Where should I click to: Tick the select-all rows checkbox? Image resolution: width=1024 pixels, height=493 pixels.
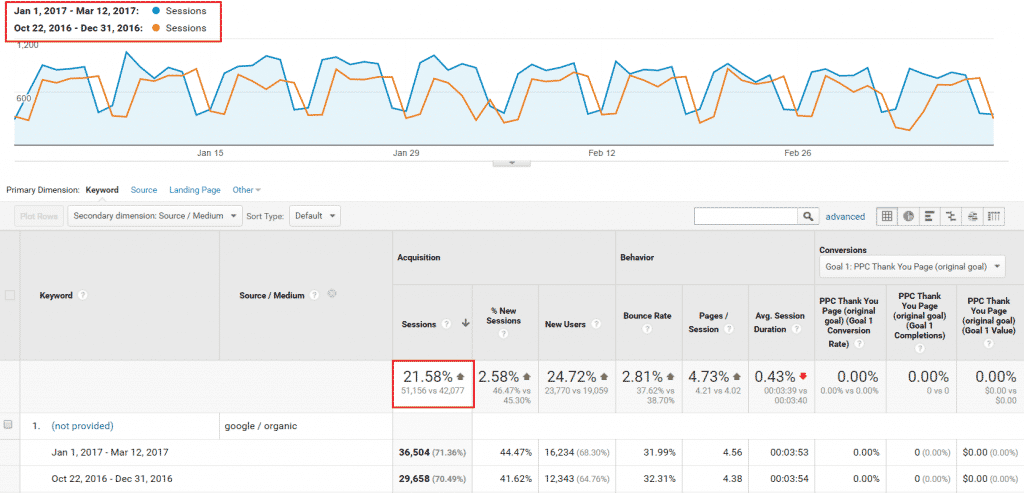tap(10, 295)
